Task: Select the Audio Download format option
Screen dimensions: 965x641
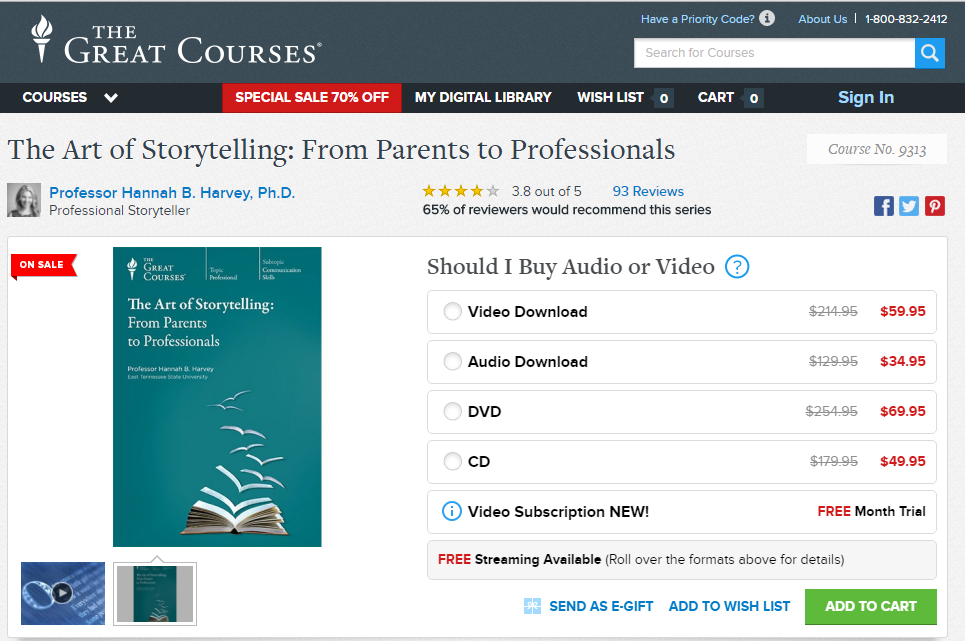Action: (x=453, y=362)
